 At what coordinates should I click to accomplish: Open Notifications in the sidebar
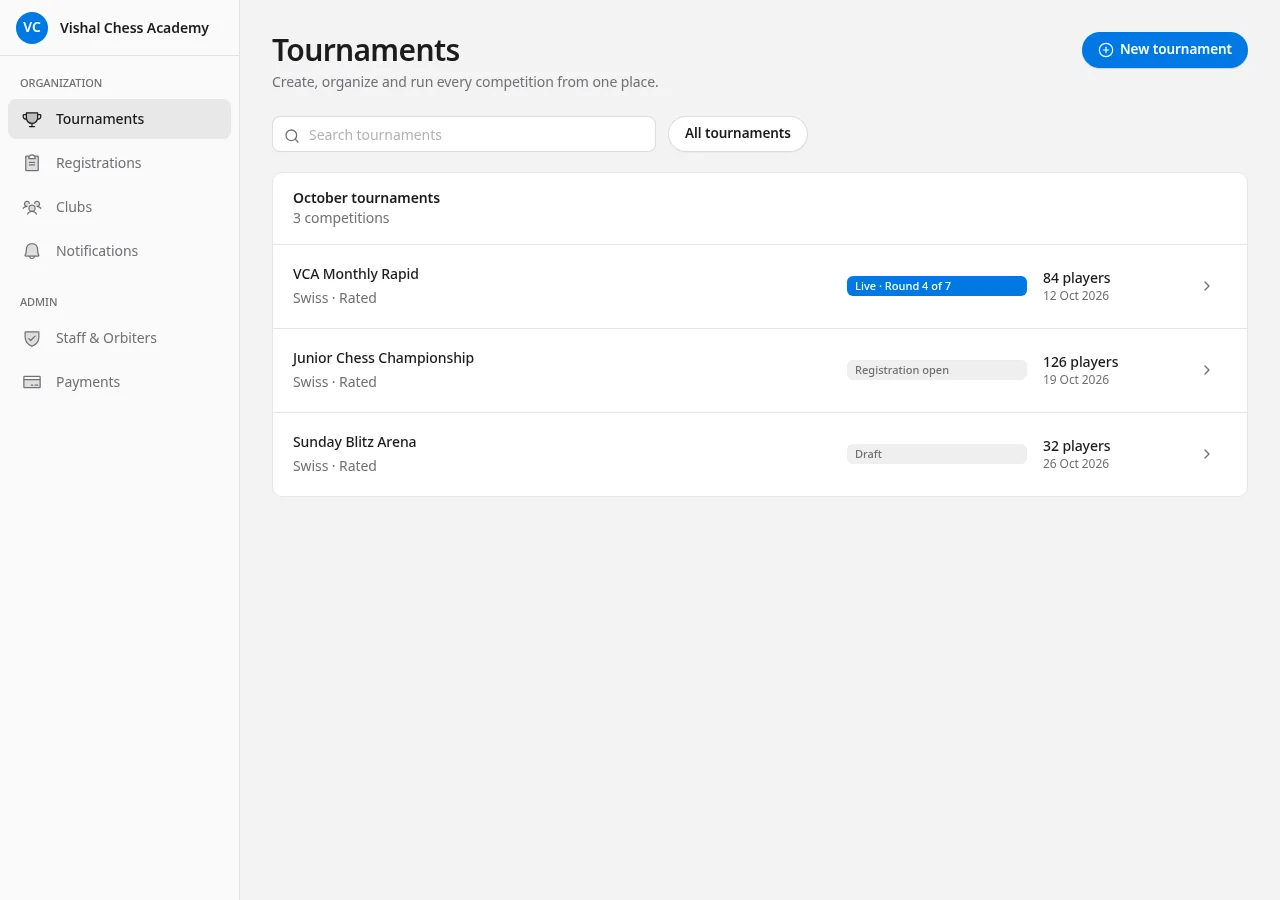pyautogui.click(x=119, y=251)
